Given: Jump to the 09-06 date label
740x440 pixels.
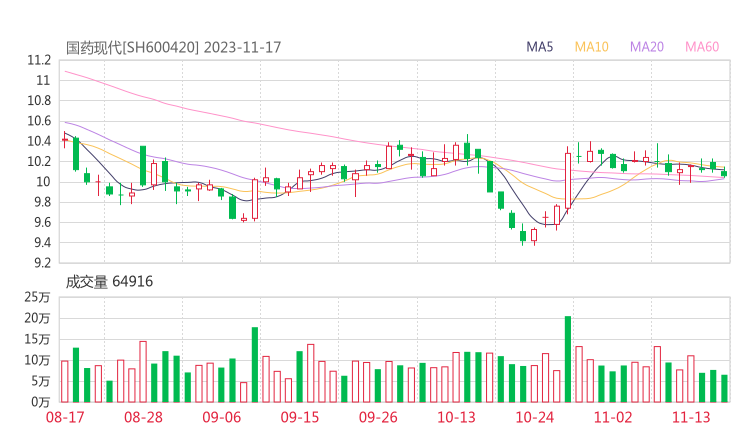Looking at the screenshot, I should pos(222,416).
